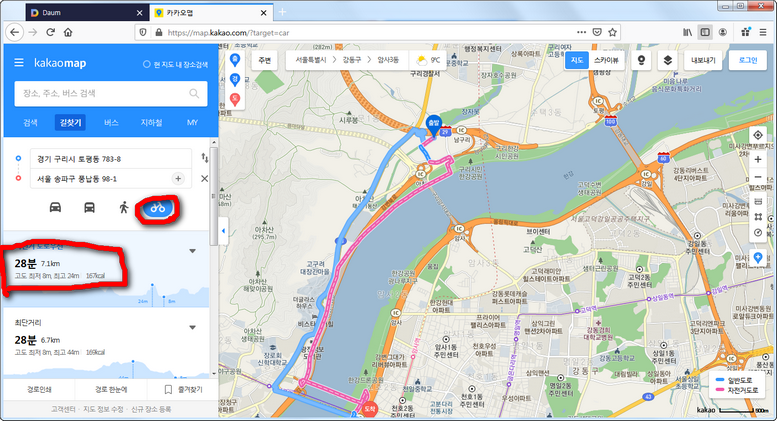
Task: Click the area measuring tool icon
Action: 758,217
